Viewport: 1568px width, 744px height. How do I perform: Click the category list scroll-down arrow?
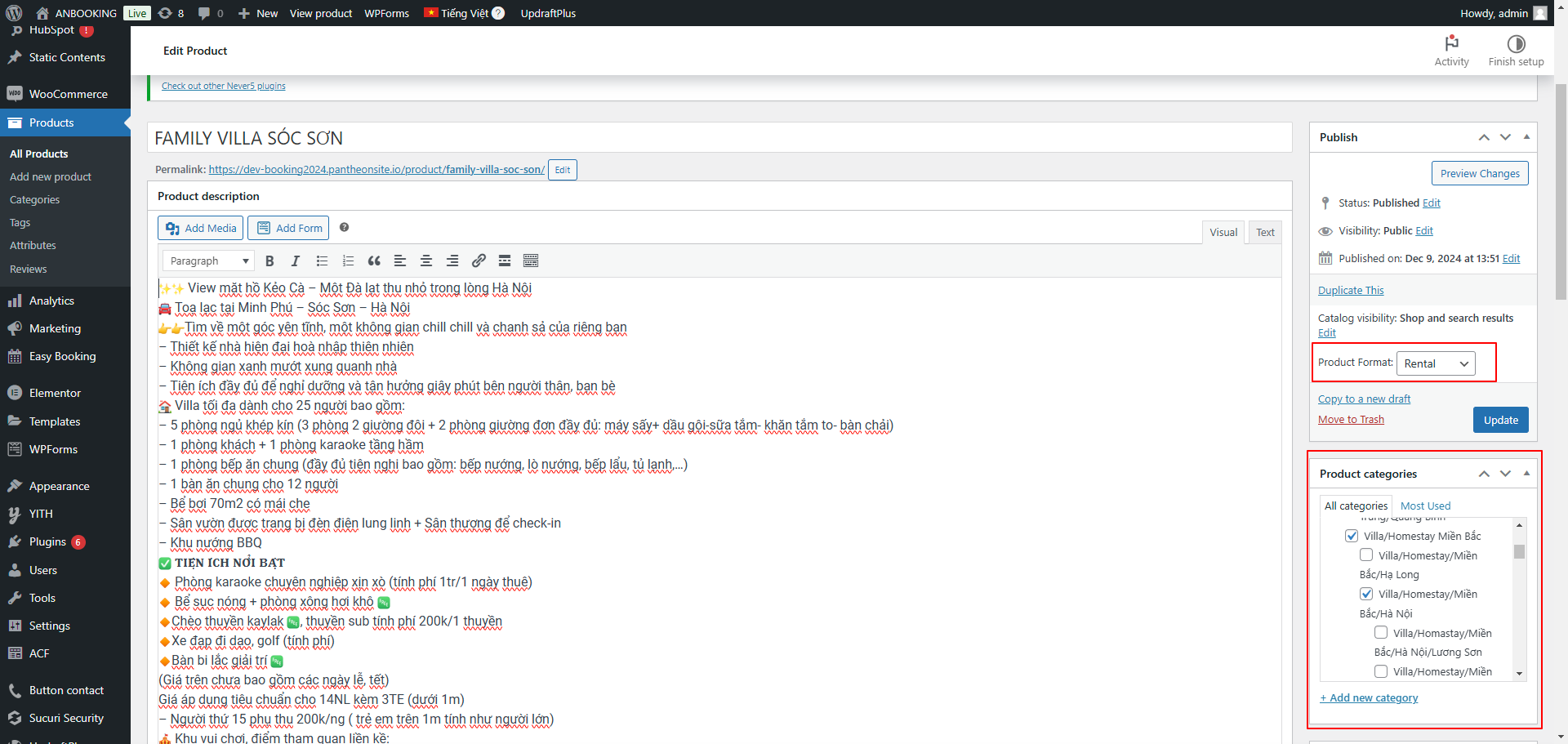click(x=1519, y=674)
